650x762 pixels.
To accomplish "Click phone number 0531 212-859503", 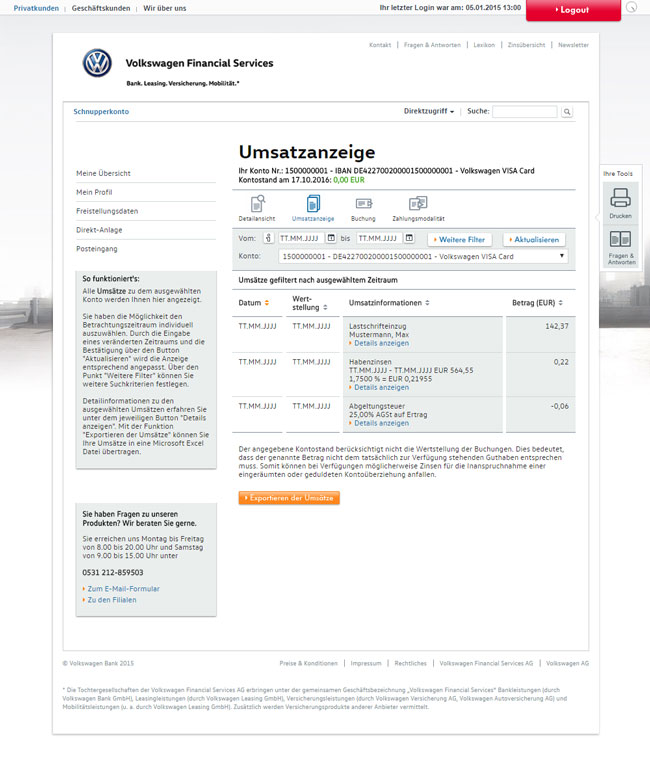I will 113,572.
